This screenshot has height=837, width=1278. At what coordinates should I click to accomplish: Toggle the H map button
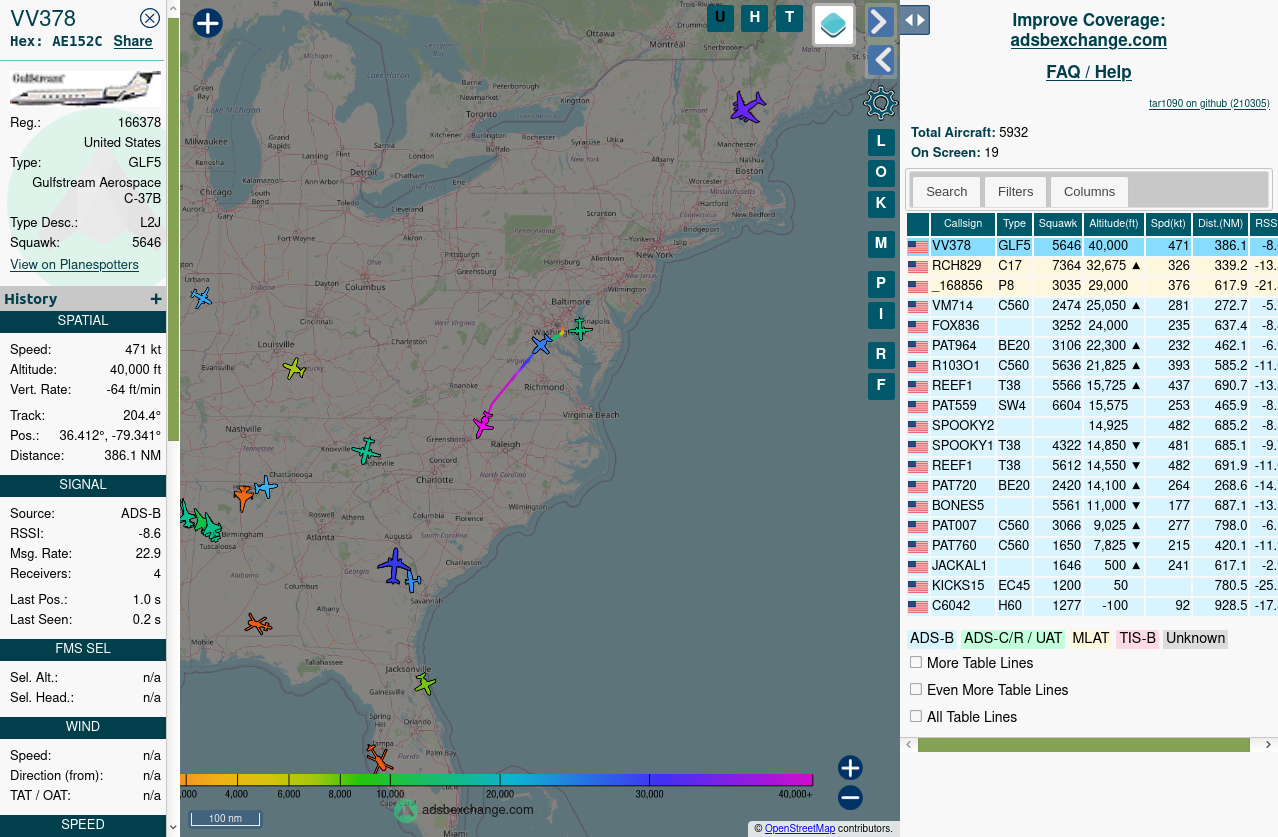[x=755, y=17]
